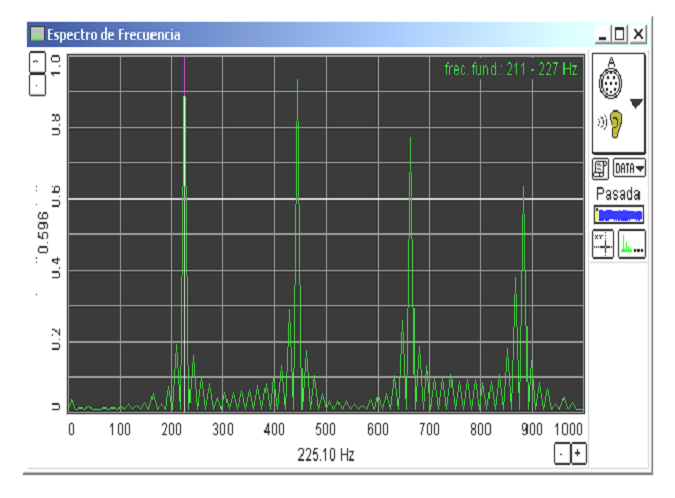Click the sensor connector input icon

click(610, 78)
